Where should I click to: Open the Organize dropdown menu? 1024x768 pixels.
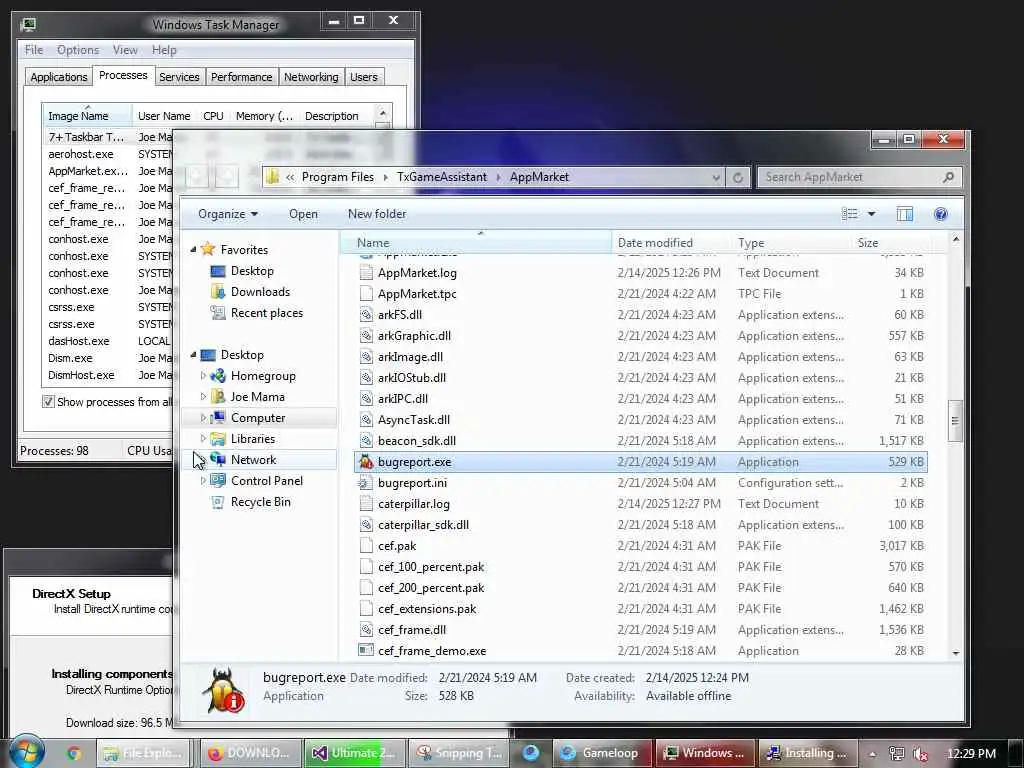(228, 214)
